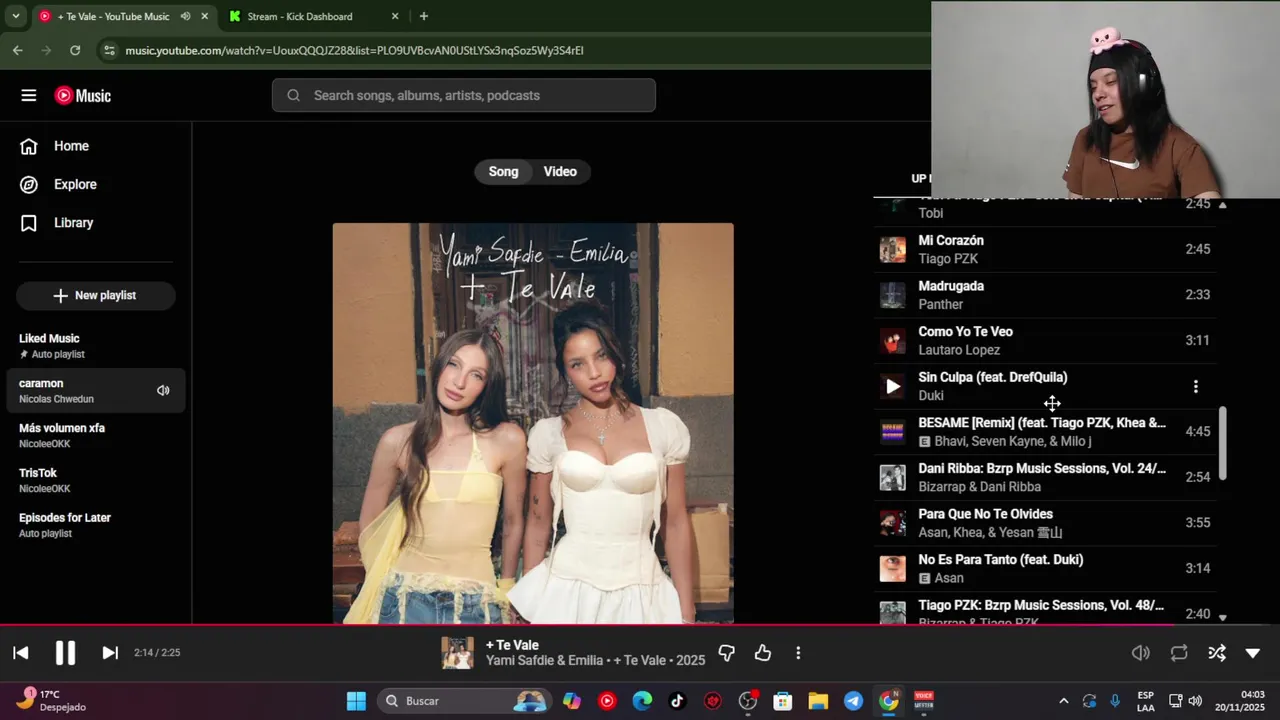Select No Es Para Tanto track
Viewport: 1280px width, 720px height.
tap(1046, 568)
